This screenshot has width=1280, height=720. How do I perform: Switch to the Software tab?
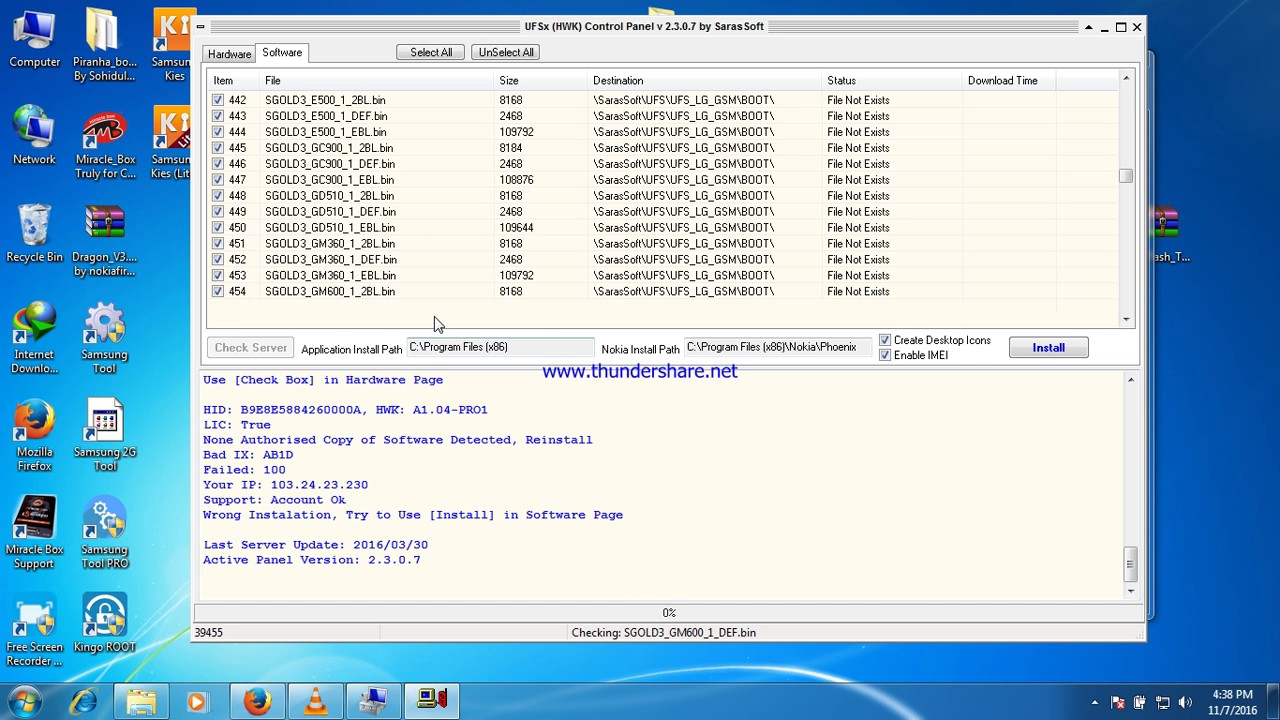(x=282, y=52)
